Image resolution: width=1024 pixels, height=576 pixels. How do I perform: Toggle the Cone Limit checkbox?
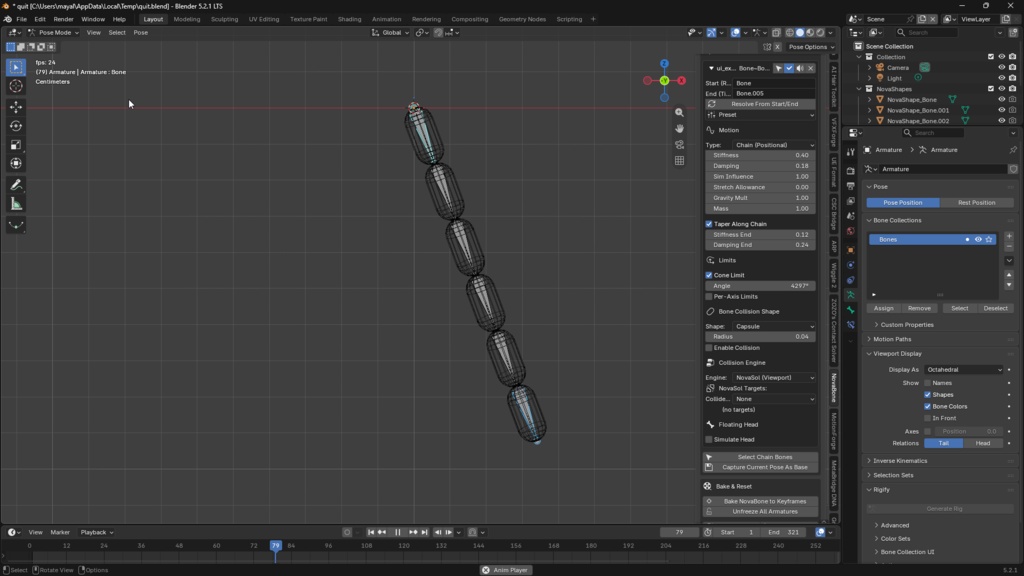pyautogui.click(x=709, y=275)
